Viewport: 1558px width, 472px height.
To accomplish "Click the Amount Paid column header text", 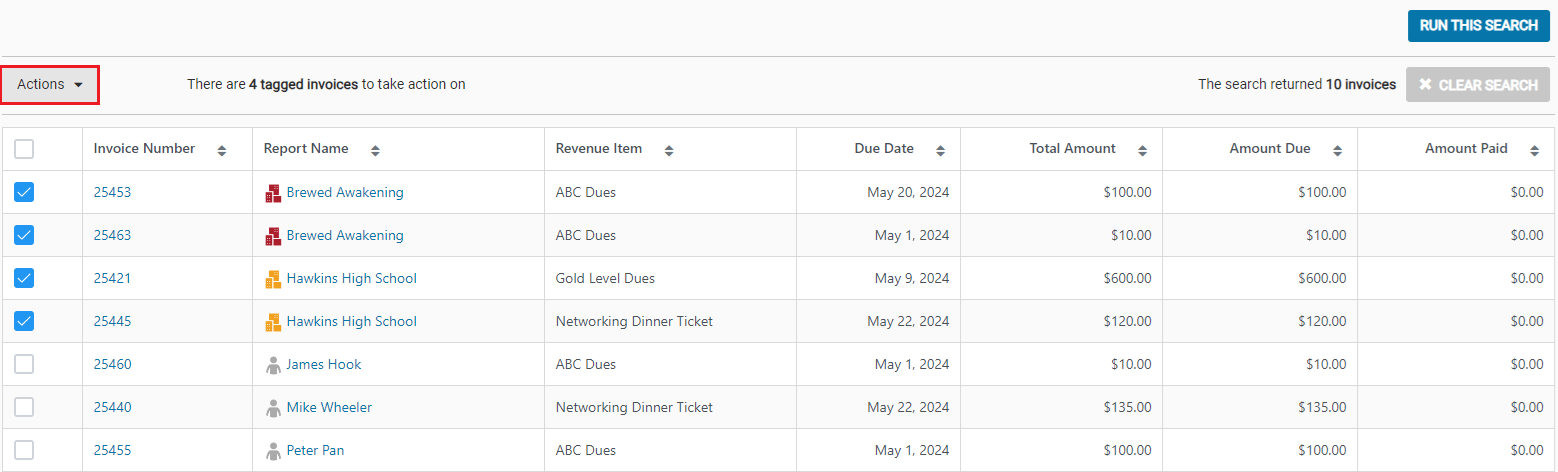I will [1466, 148].
